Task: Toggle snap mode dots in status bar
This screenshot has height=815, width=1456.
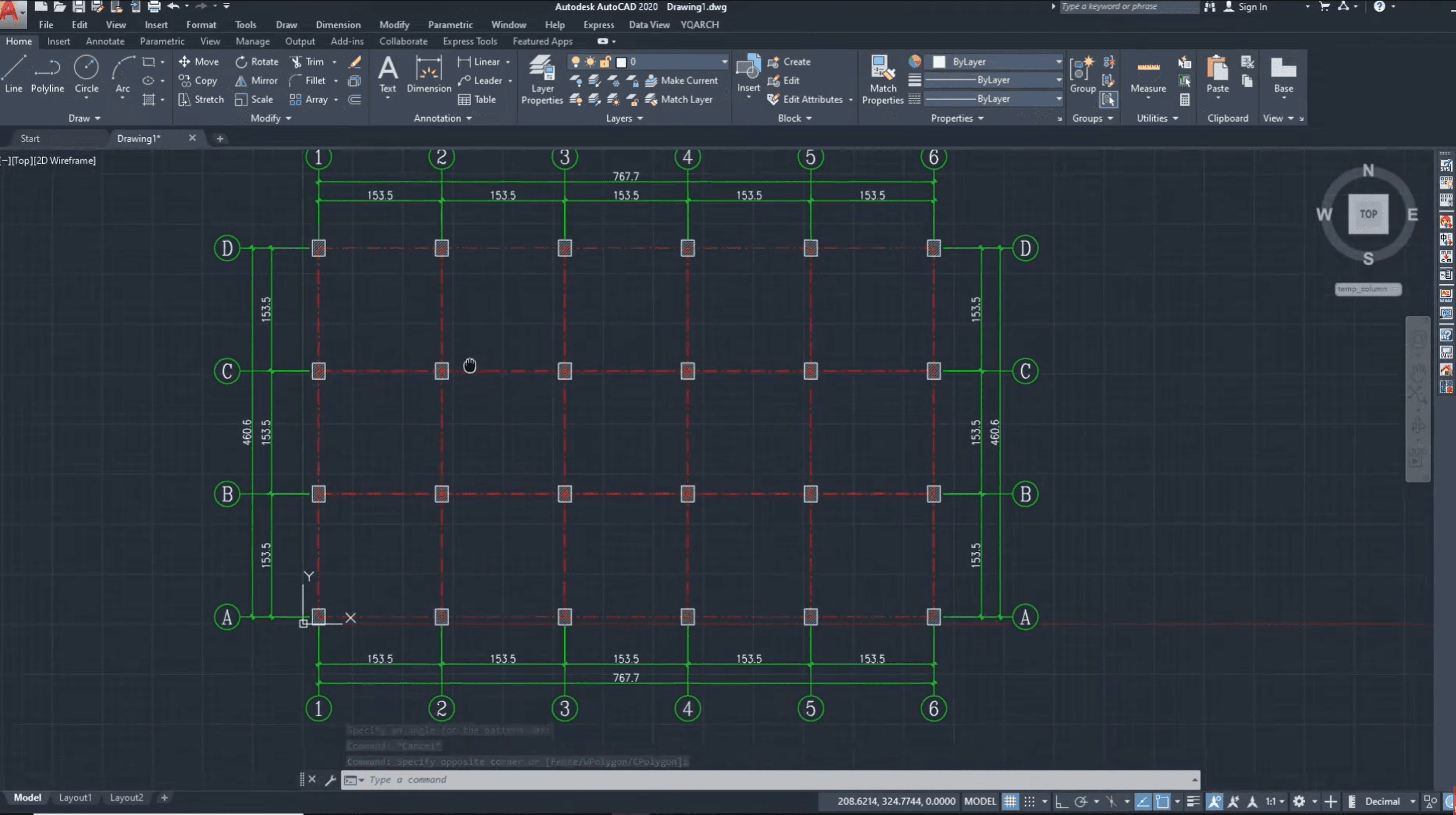Action: tap(1029, 802)
